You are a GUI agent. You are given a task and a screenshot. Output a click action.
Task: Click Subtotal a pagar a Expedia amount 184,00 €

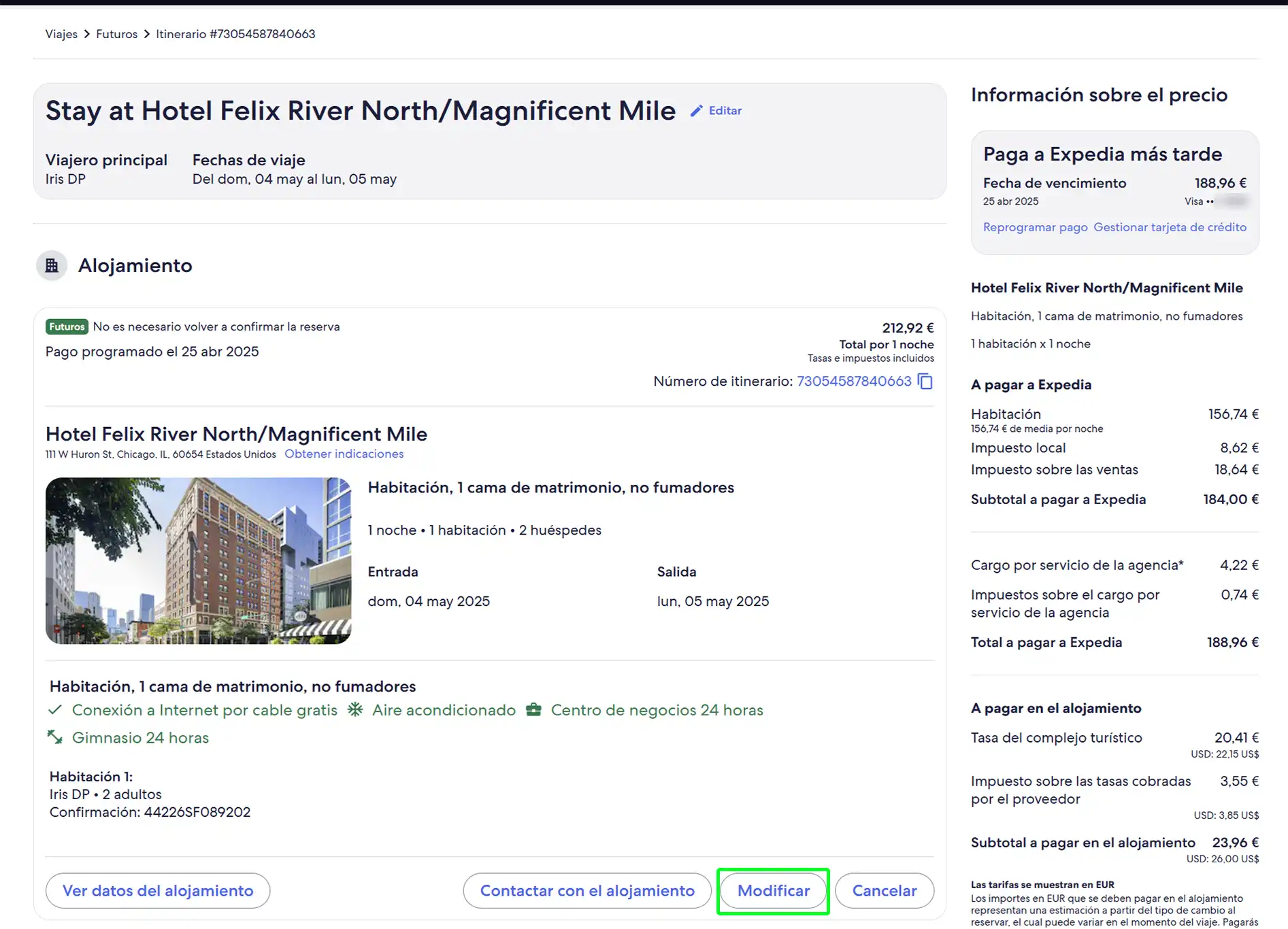click(x=1231, y=499)
